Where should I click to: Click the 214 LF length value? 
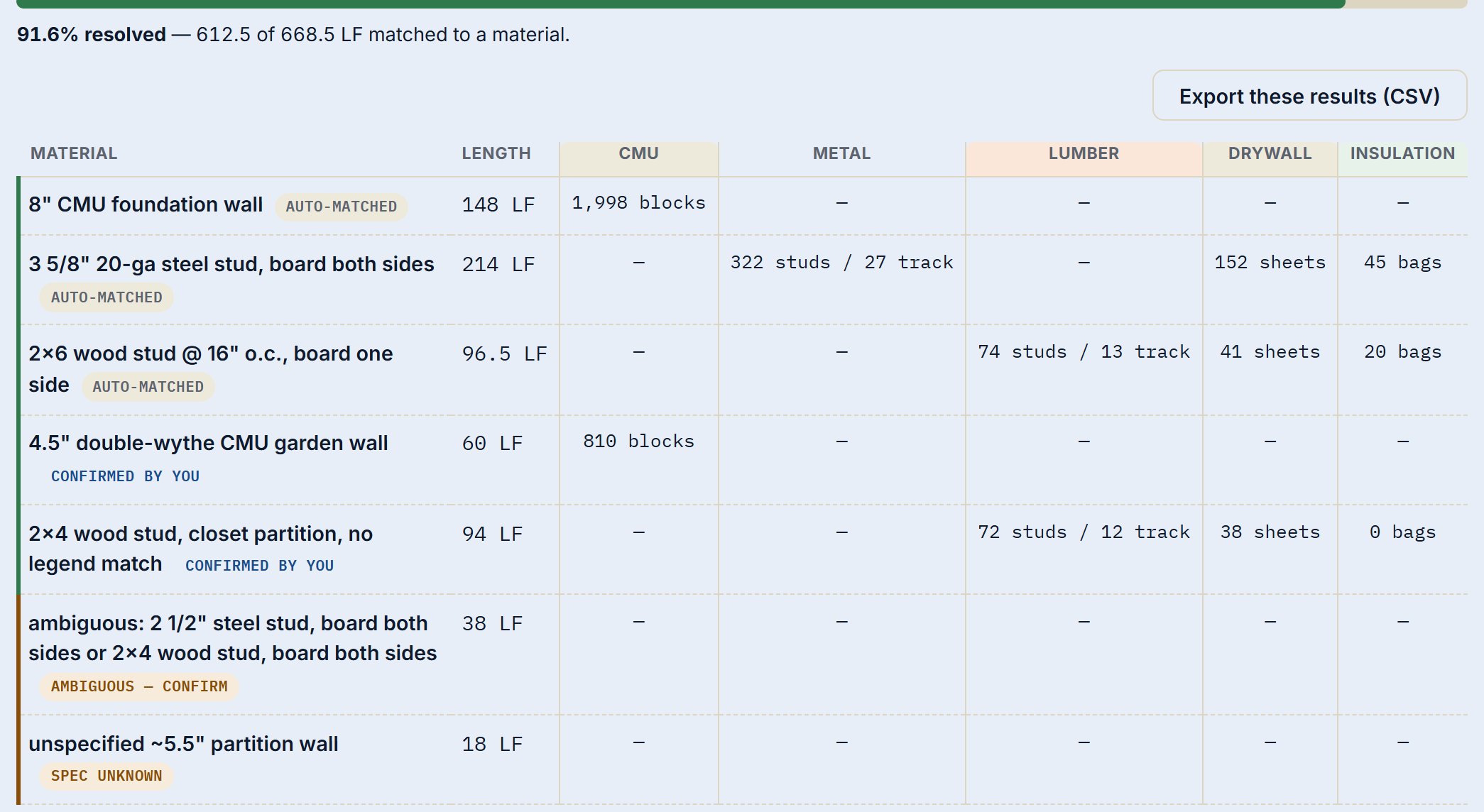click(498, 265)
